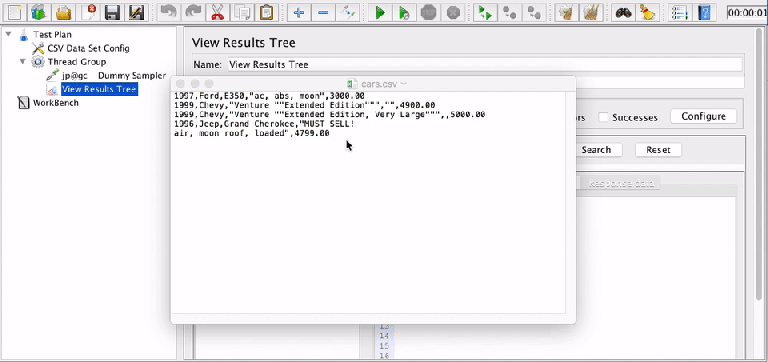Viewport: 768px width, 362px height.
Task: Open the Function Helper dialog icon
Action: tap(679, 12)
